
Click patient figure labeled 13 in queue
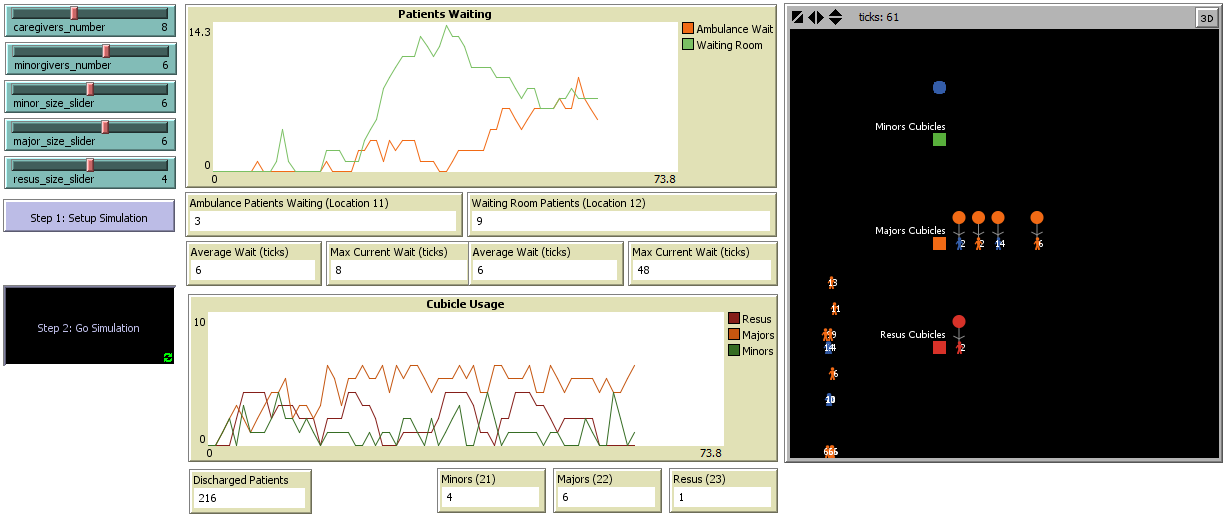[832, 283]
